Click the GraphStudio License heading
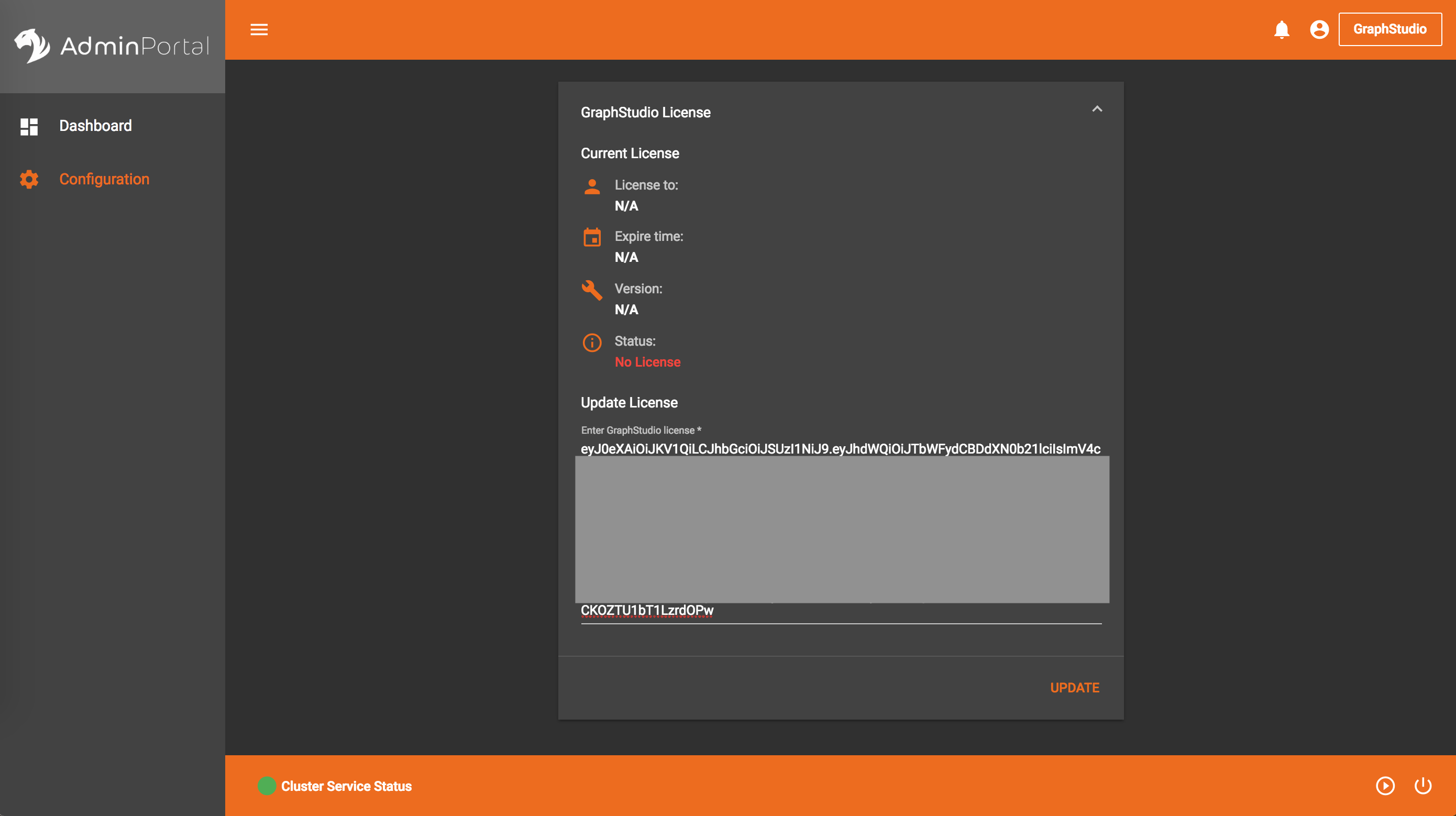The image size is (1456, 816). tap(645, 113)
